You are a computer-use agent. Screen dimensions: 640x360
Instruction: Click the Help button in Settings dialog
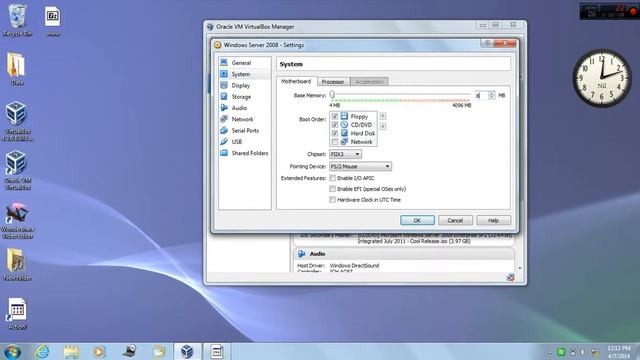coord(493,220)
